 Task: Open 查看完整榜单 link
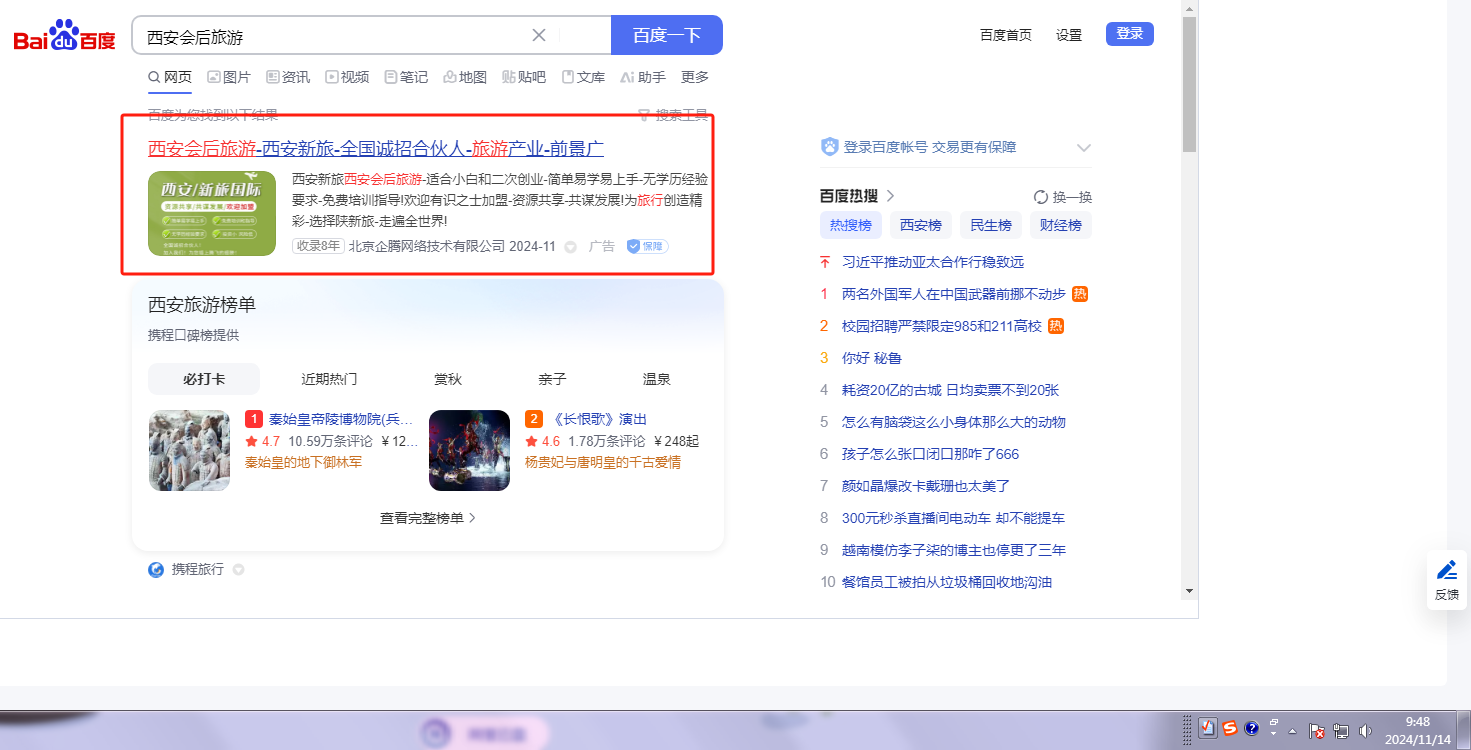point(427,518)
